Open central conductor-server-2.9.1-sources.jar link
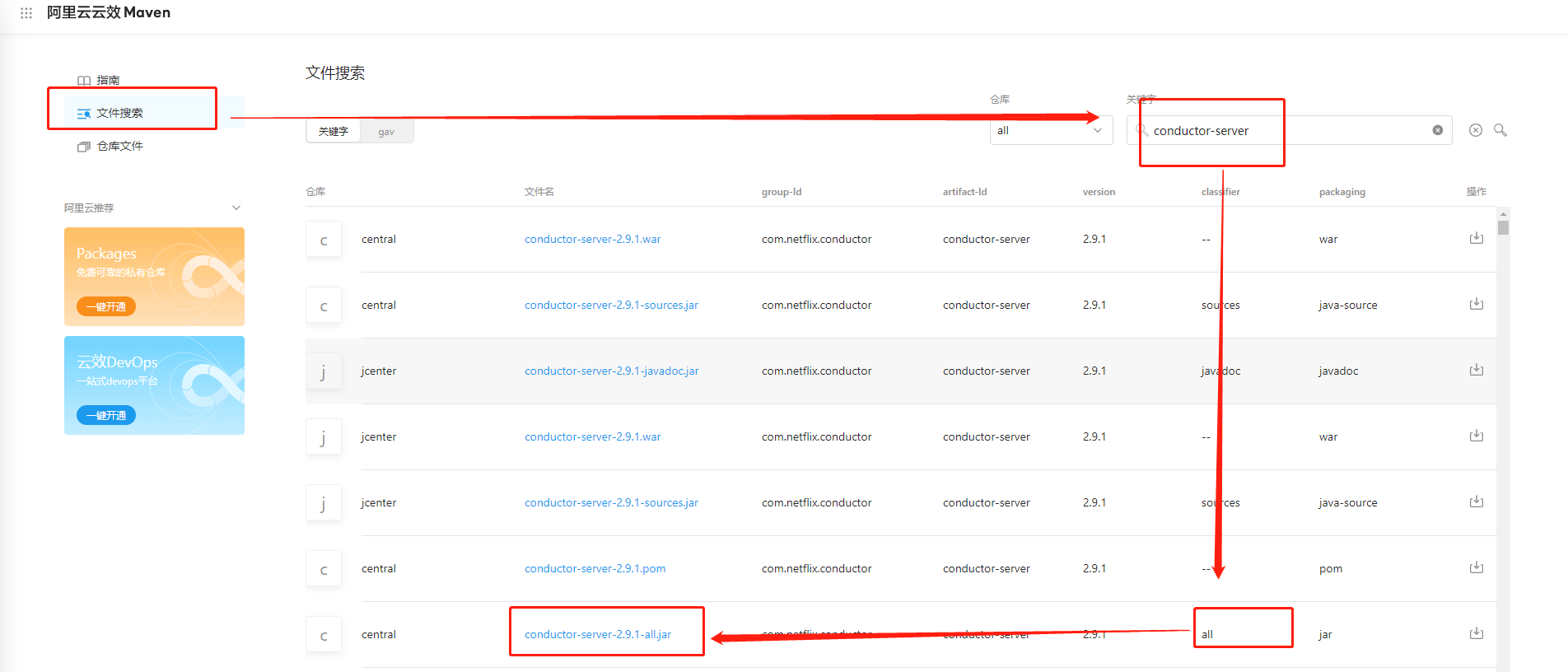Image resolution: width=1568 pixels, height=672 pixels. coord(611,305)
